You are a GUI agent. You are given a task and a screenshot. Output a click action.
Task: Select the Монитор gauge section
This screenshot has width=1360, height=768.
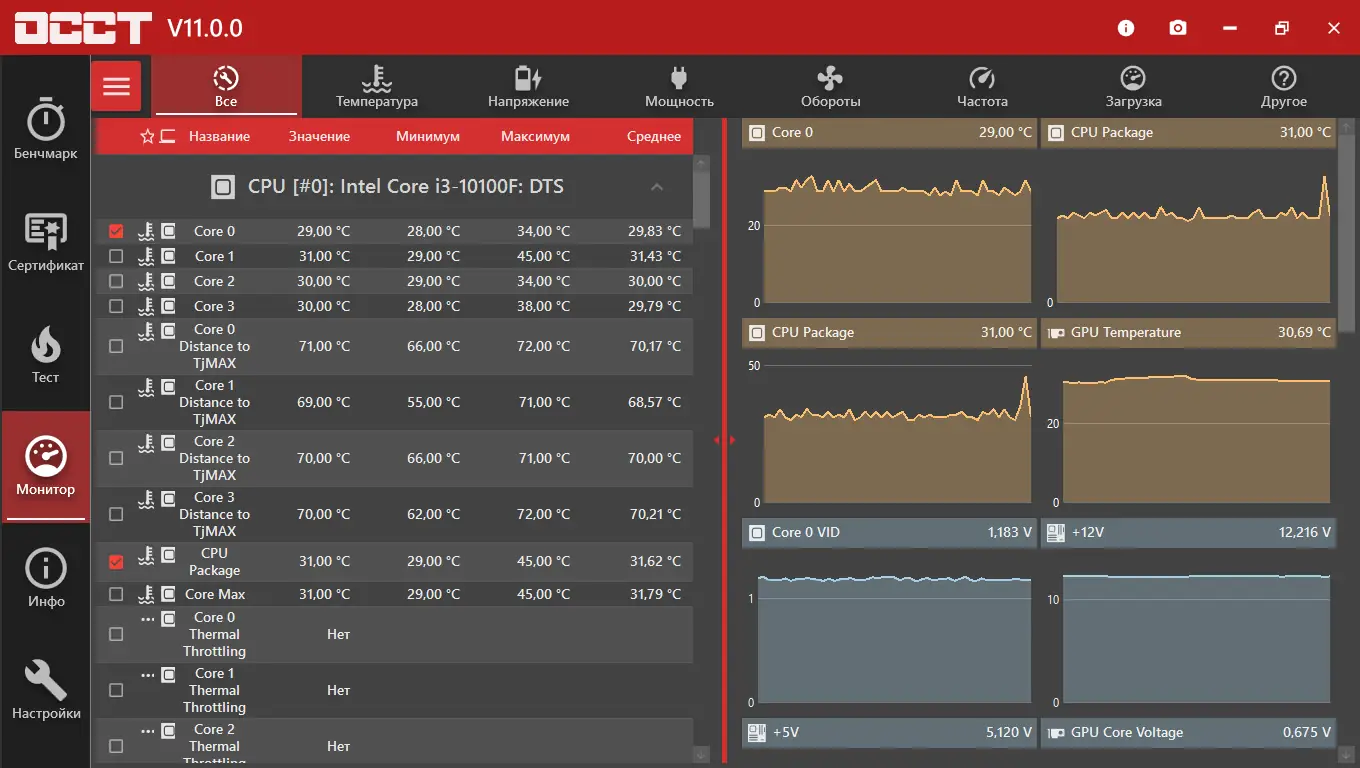(x=45, y=466)
